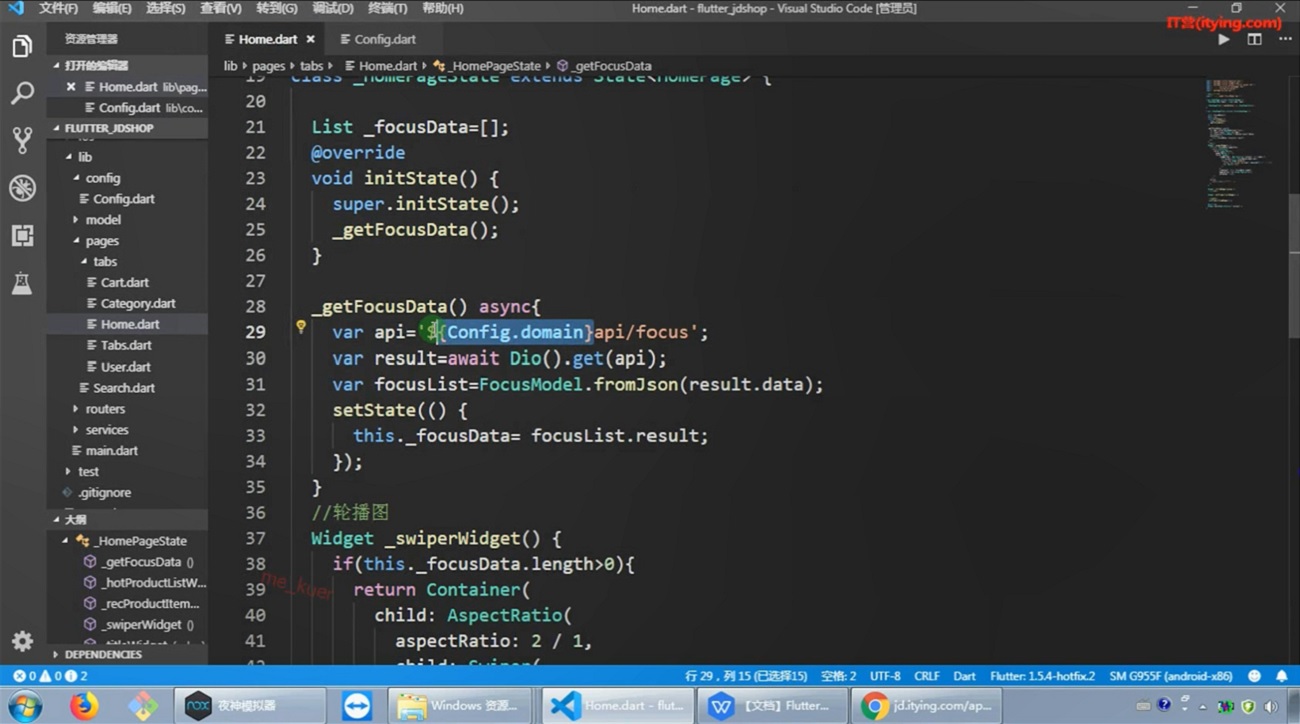Screen dimensions: 1300x724
Task: Select the SM G955F device in status bar
Action: tap(1171, 676)
